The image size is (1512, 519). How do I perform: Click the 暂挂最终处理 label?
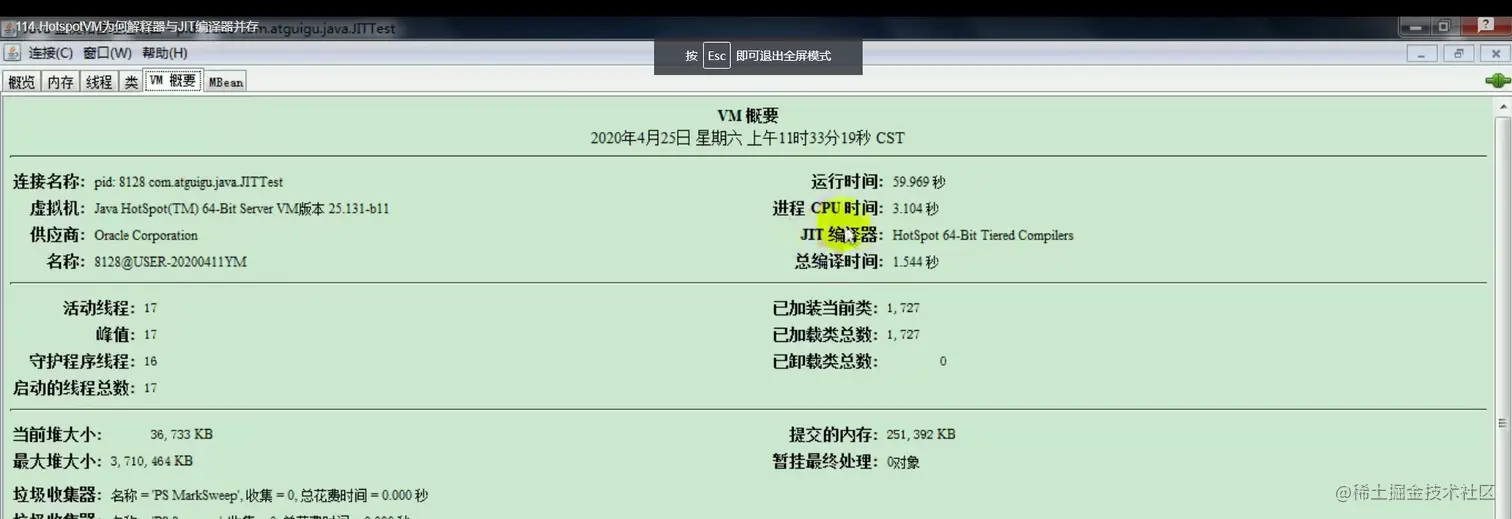(x=826, y=462)
